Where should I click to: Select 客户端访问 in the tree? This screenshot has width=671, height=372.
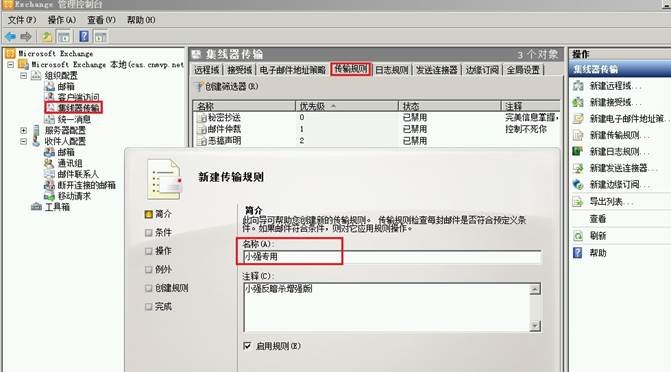78,97
